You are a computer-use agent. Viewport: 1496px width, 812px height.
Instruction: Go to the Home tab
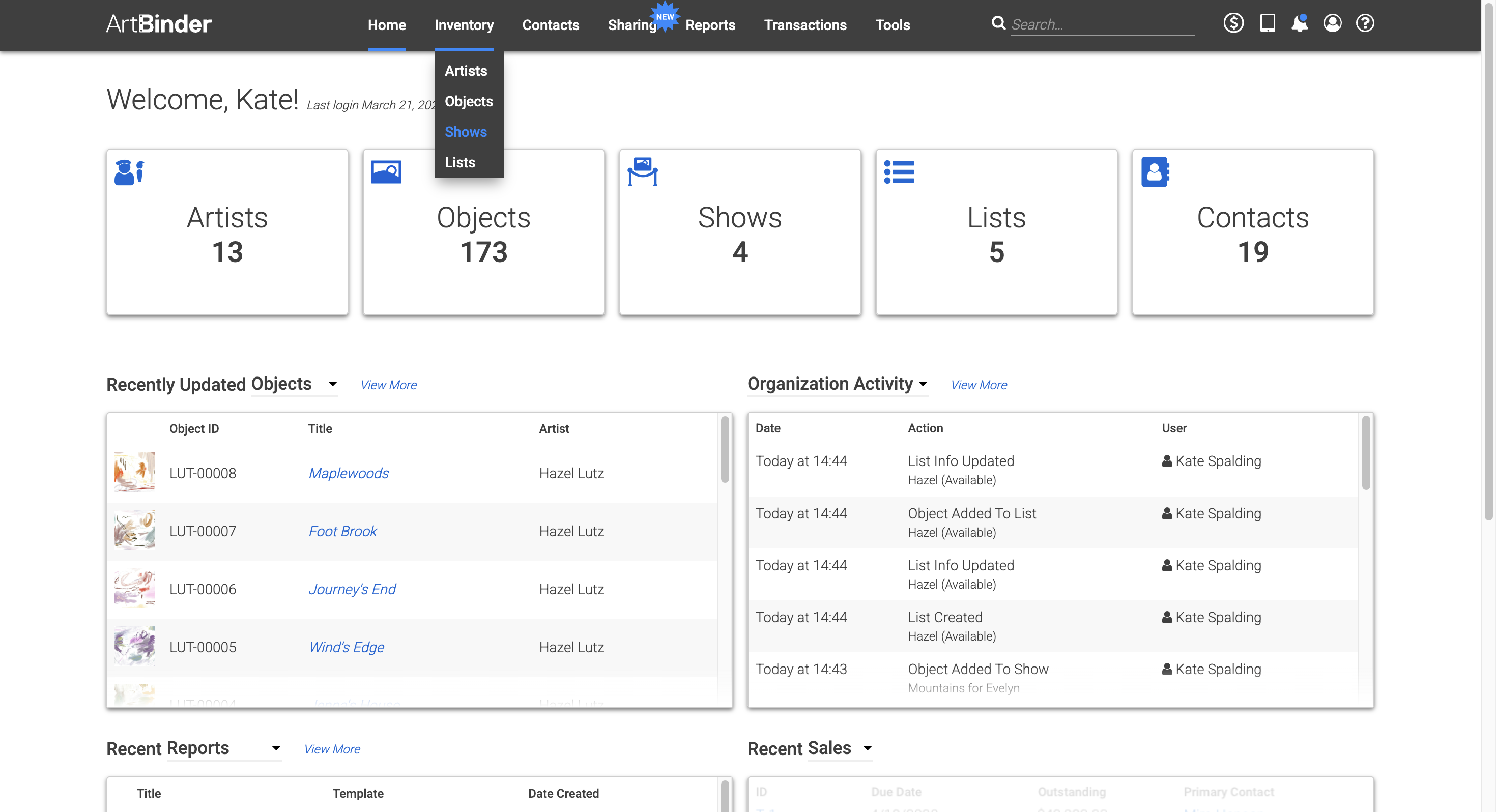click(x=387, y=25)
